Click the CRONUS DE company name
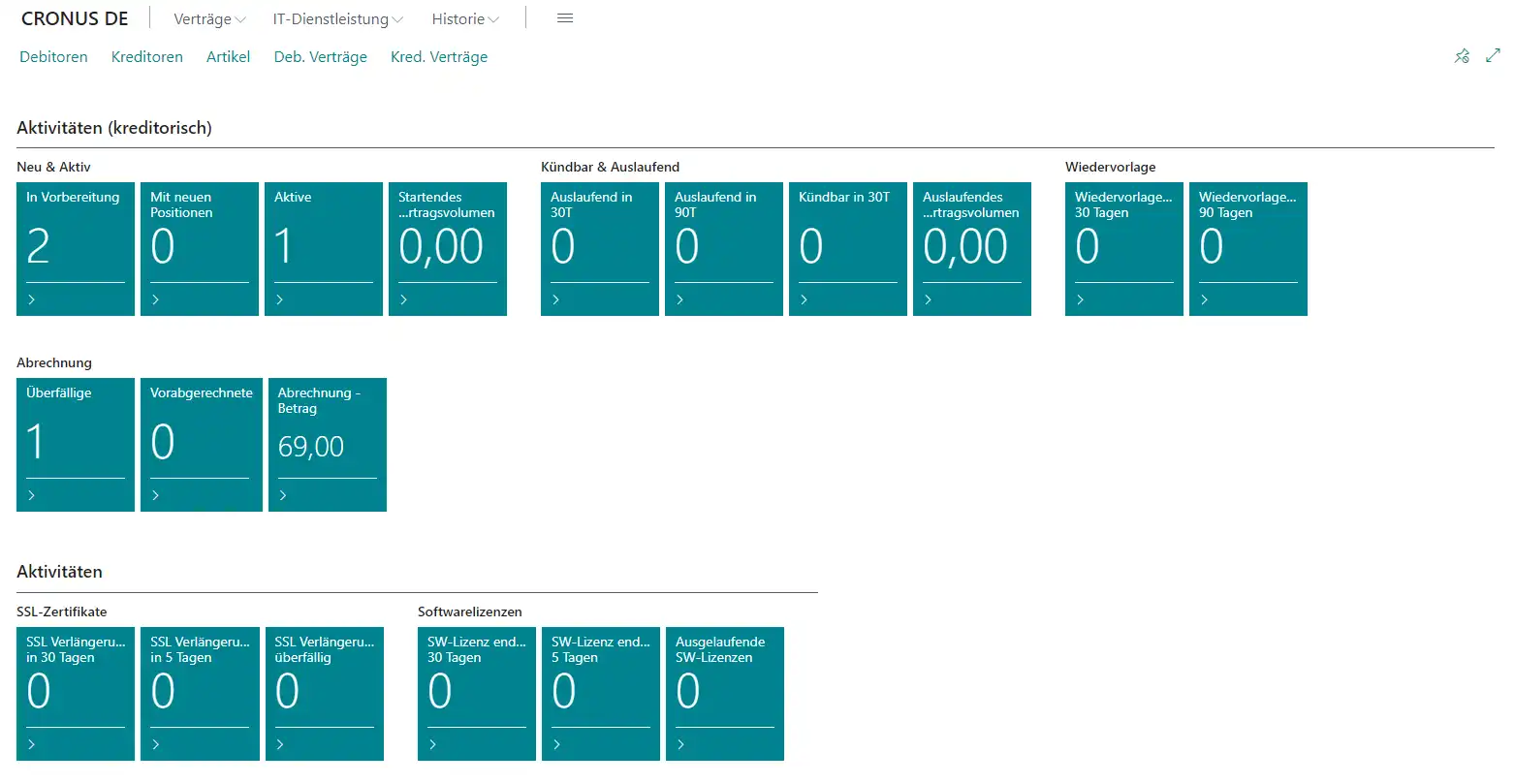Image resolution: width=1515 pixels, height=784 pixels. pyautogui.click(x=75, y=19)
